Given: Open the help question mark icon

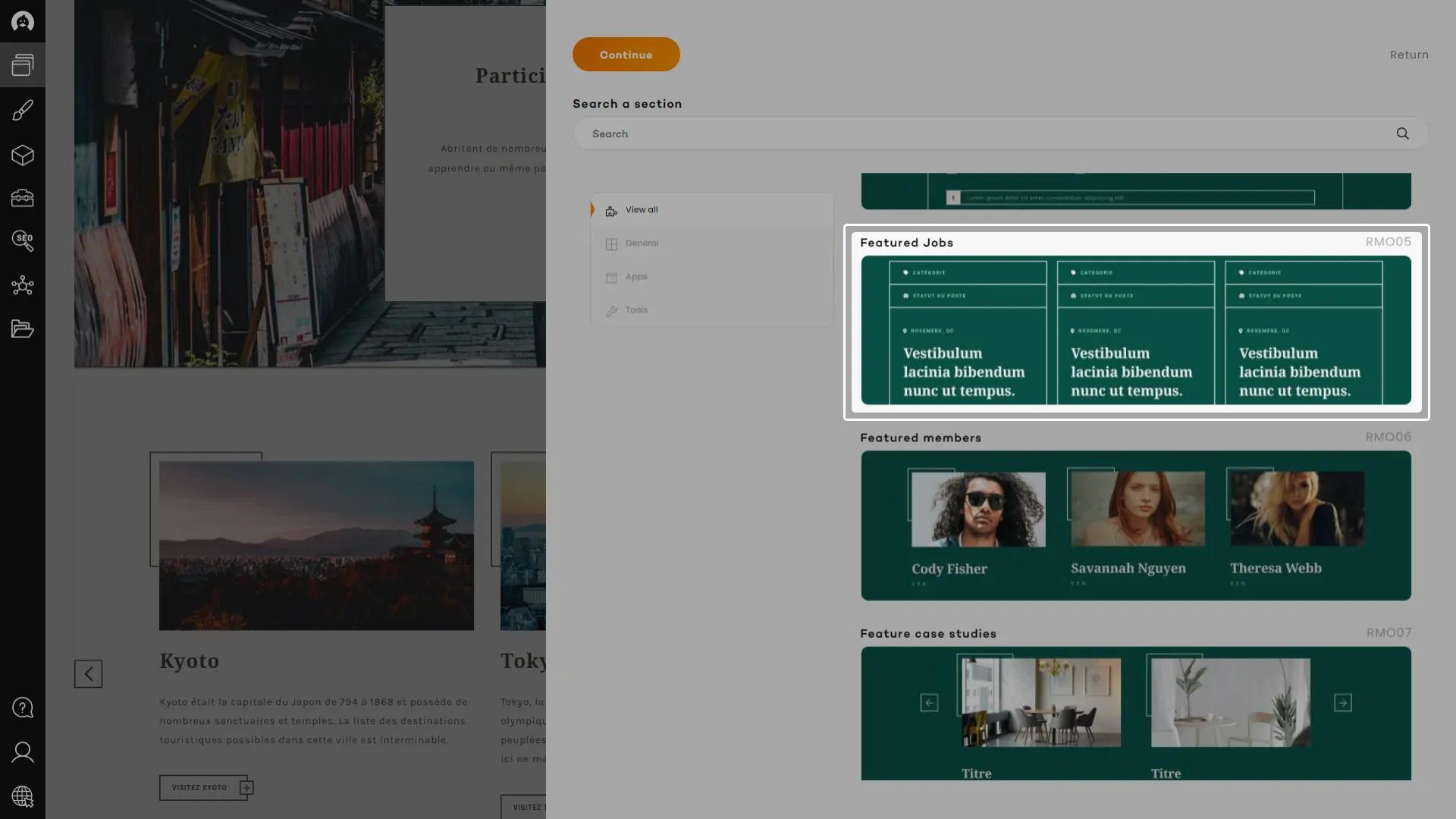Looking at the screenshot, I should 23,708.
